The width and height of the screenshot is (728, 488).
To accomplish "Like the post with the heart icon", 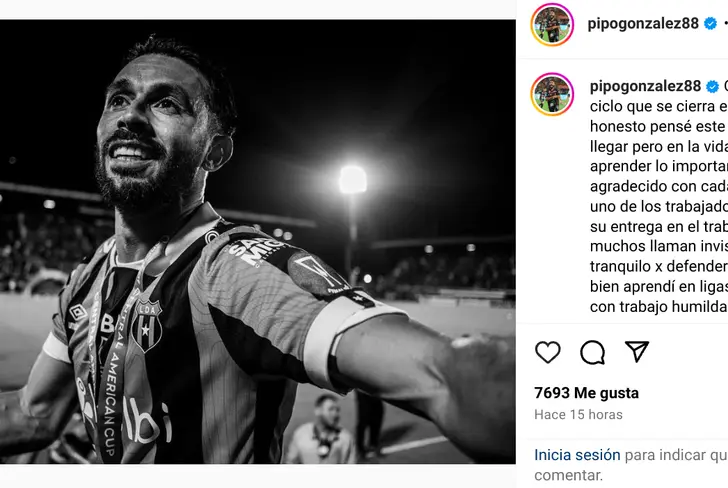I will (x=548, y=352).
